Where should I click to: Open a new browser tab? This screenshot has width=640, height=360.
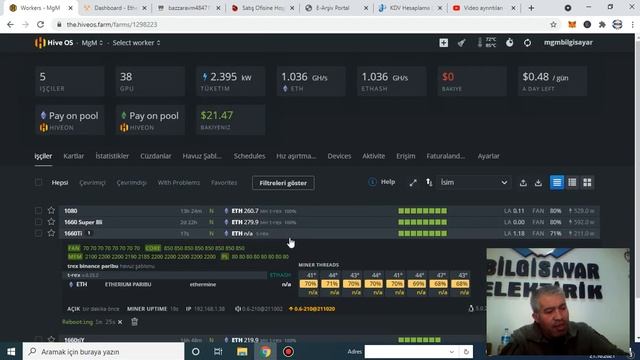point(531,8)
